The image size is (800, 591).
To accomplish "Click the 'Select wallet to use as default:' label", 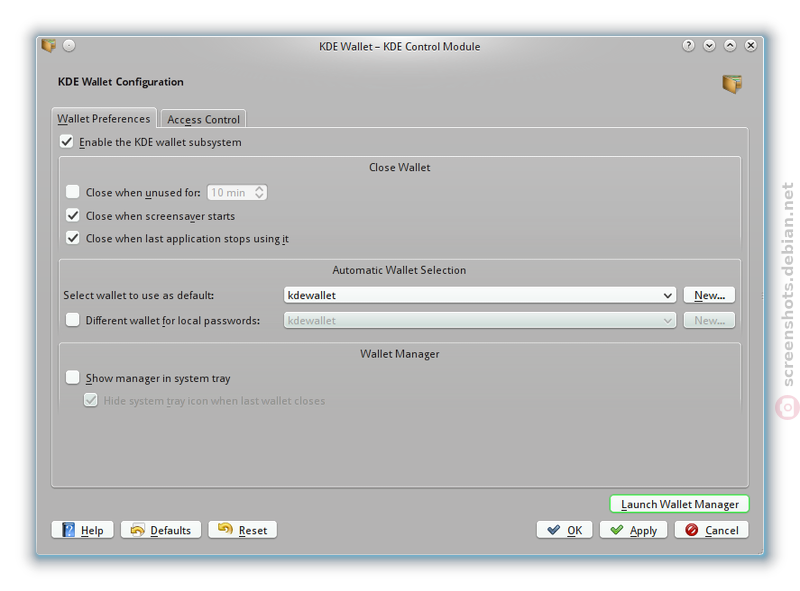I will 139,295.
